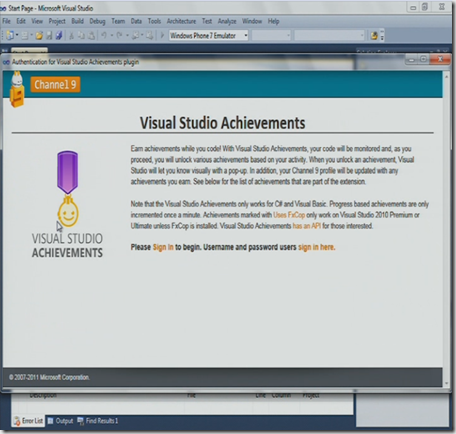Open the Help menu
456x434 pixels.
[273, 21]
